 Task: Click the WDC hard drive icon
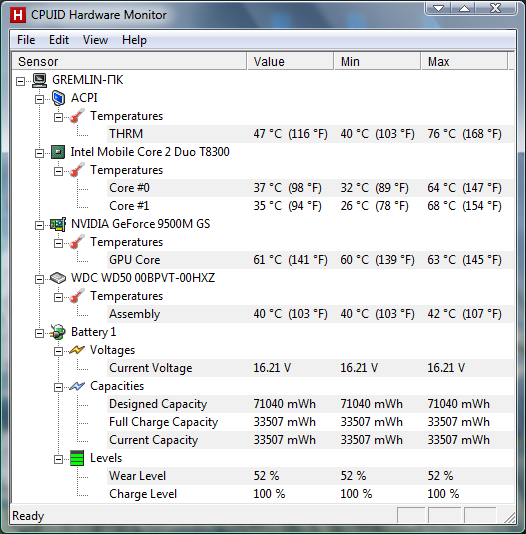click(x=58, y=278)
